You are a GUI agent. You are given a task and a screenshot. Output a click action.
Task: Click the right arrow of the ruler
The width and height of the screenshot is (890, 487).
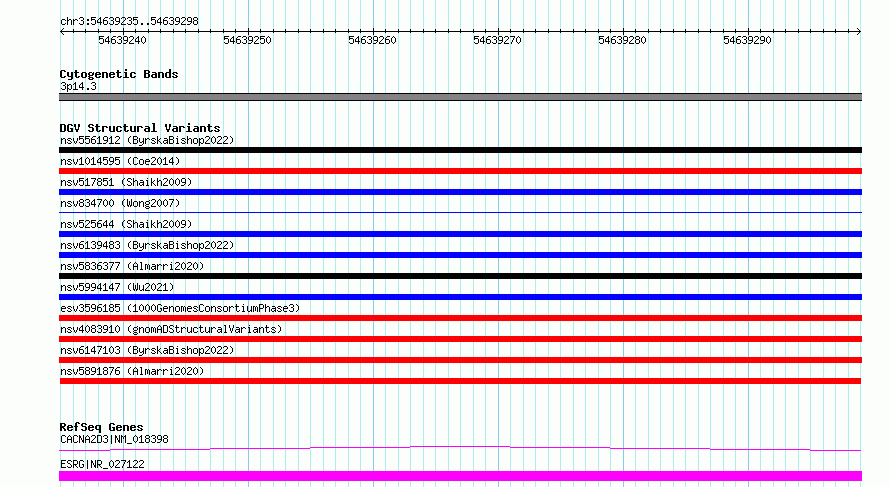(x=858, y=32)
